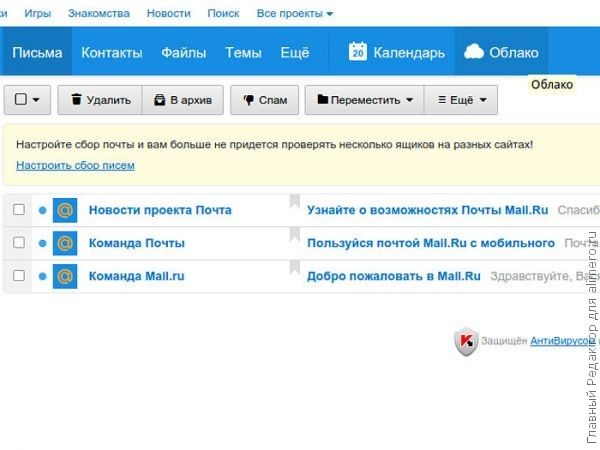Open the Темы tab
600x450 pixels.
pyautogui.click(x=243, y=52)
